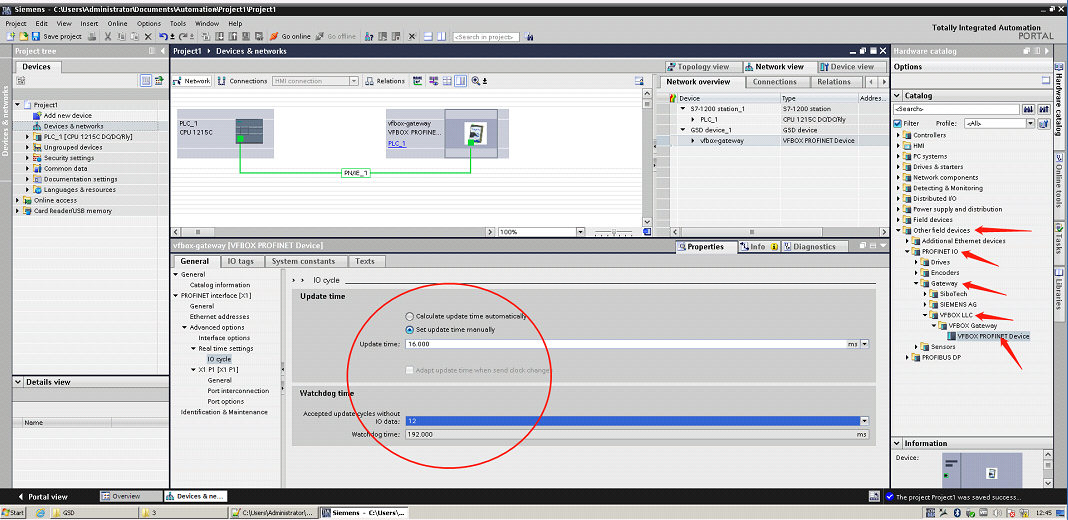1068x520 pixels.
Task: Click the split editor horizontally icon
Action: click(428, 36)
